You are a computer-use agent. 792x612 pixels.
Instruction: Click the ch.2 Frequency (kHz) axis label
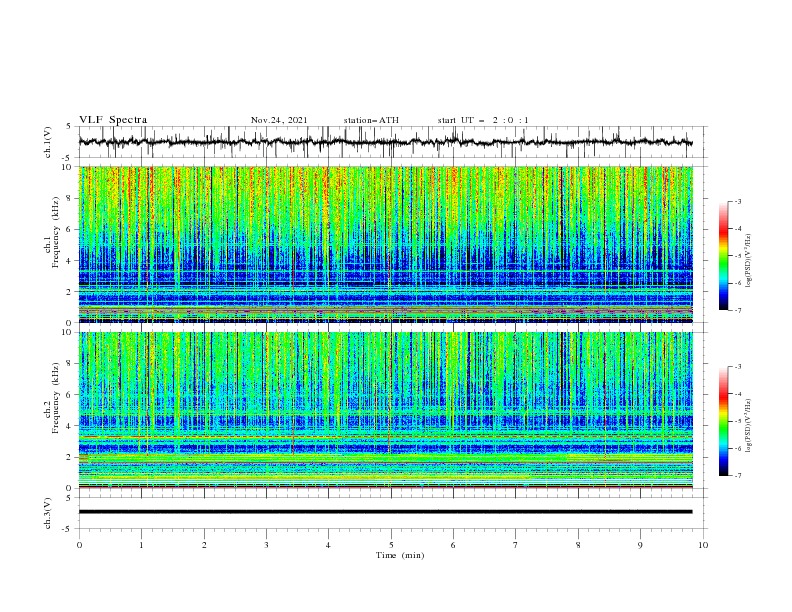[52, 398]
